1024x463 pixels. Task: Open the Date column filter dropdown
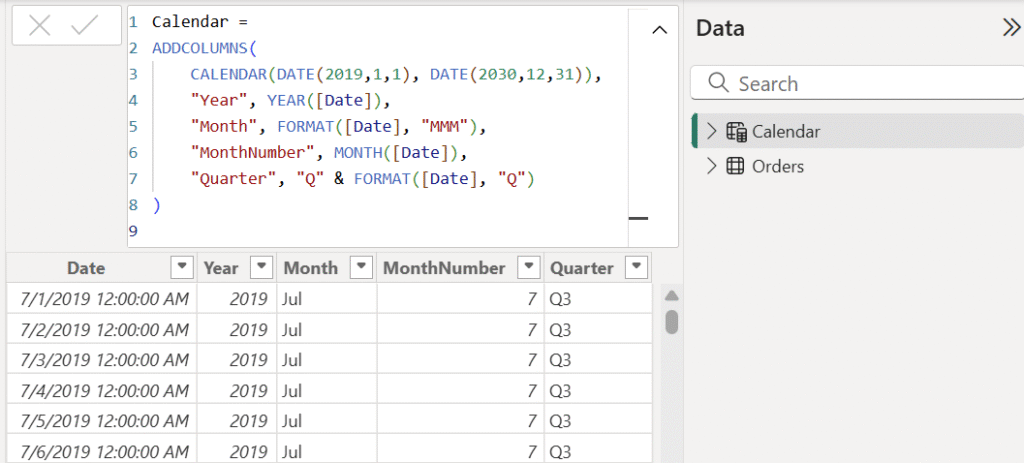point(182,268)
